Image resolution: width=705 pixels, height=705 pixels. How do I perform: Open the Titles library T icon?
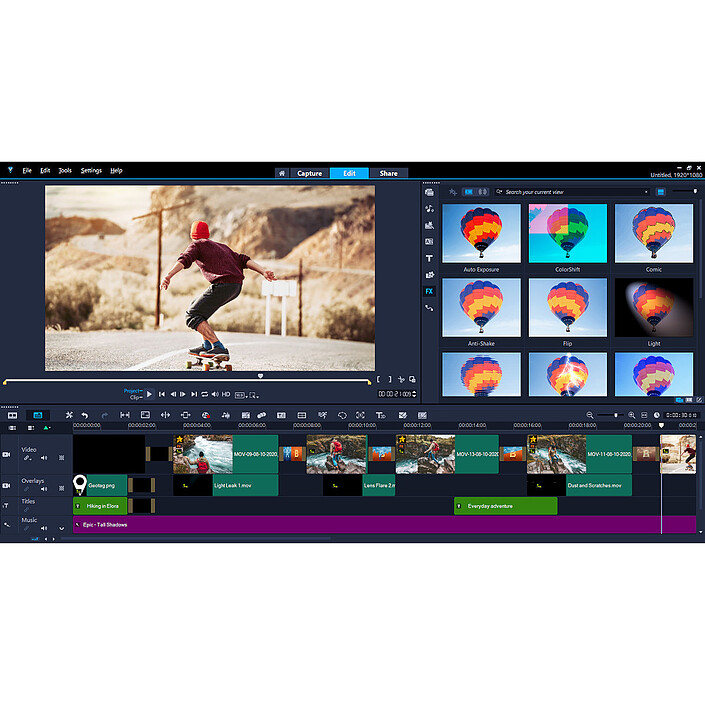coord(429,258)
